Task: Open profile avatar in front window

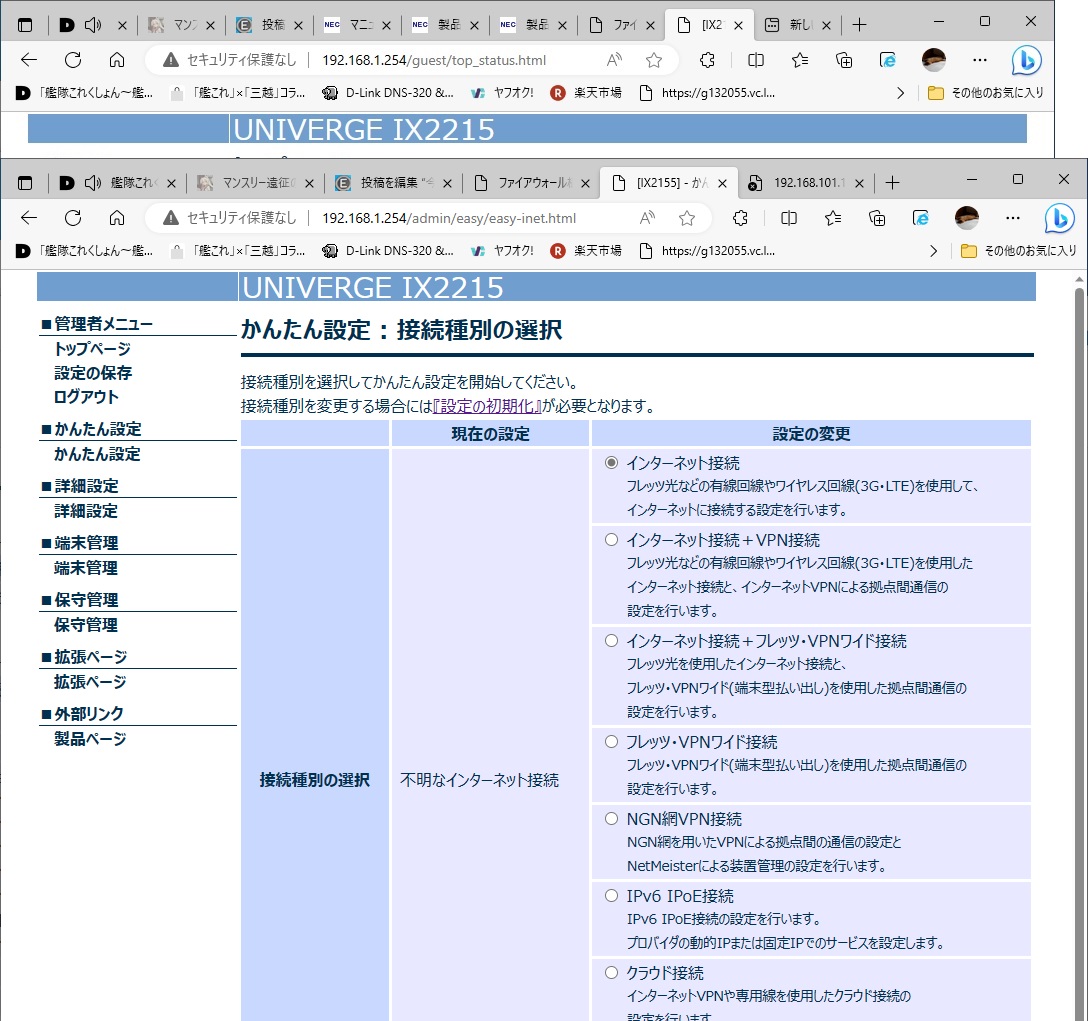Action: coord(967,218)
